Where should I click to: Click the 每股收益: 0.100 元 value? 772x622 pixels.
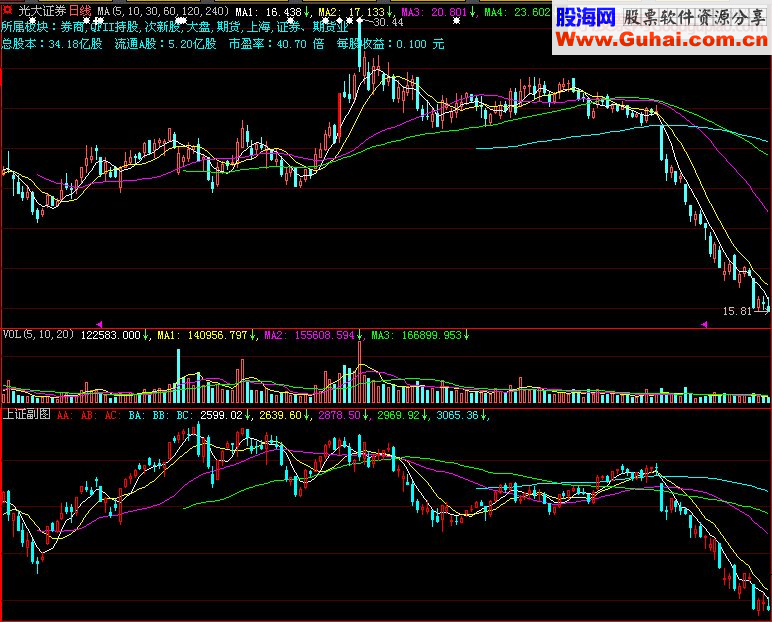pos(390,44)
